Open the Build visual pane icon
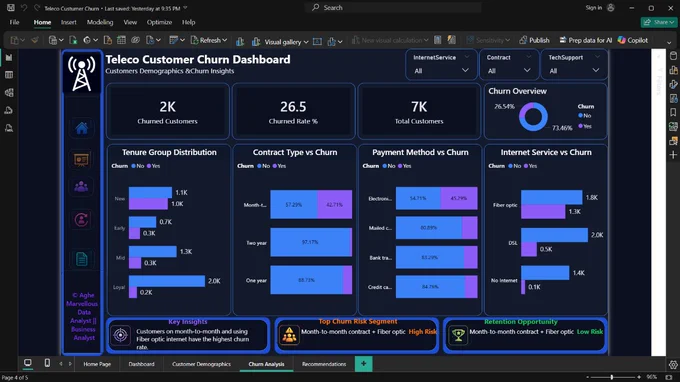 tap(673, 70)
